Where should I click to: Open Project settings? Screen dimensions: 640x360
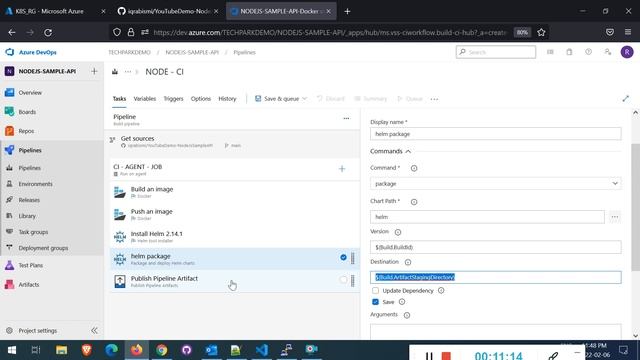[x=38, y=331]
